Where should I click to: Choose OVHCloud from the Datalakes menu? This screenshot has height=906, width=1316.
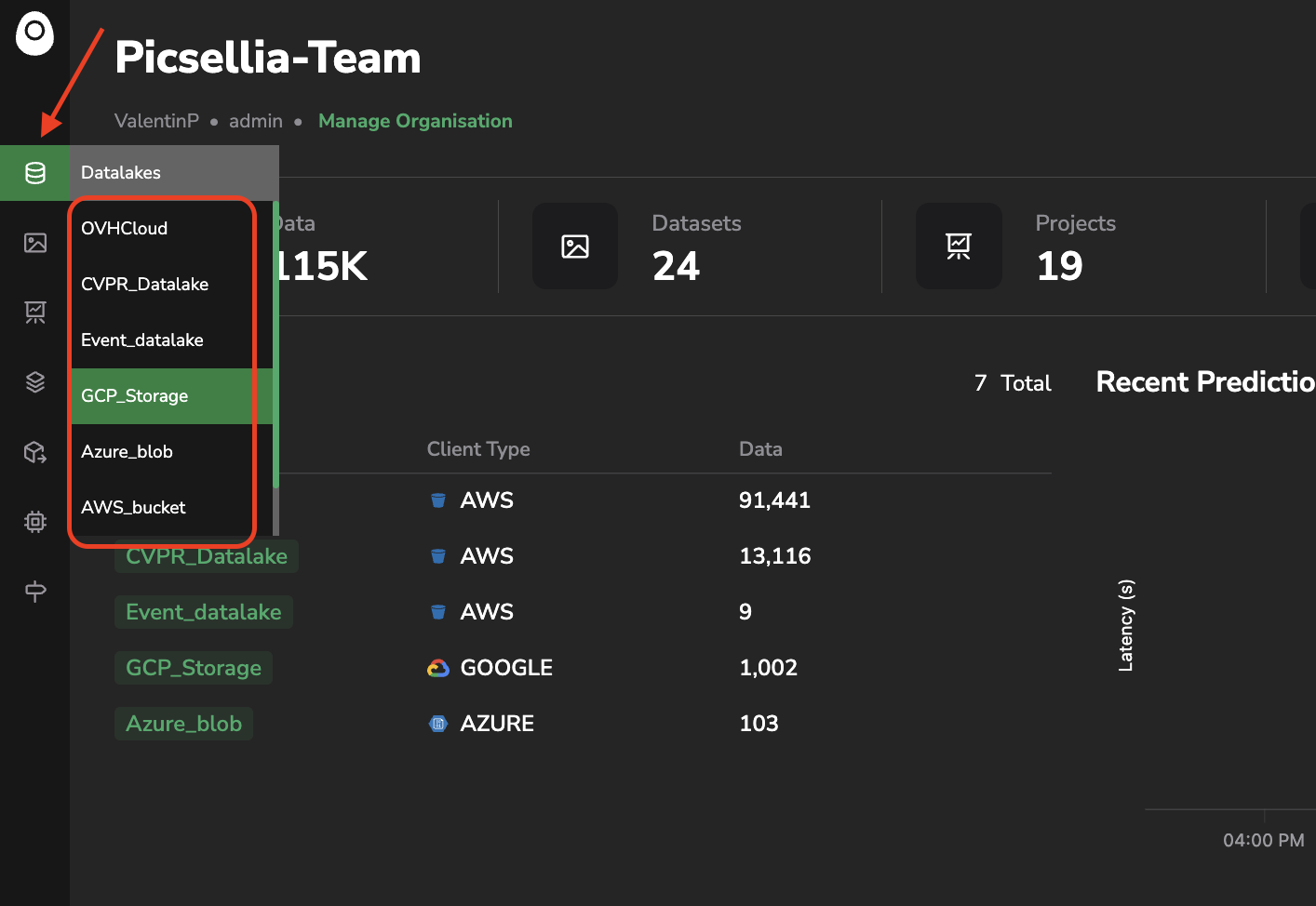172,229
